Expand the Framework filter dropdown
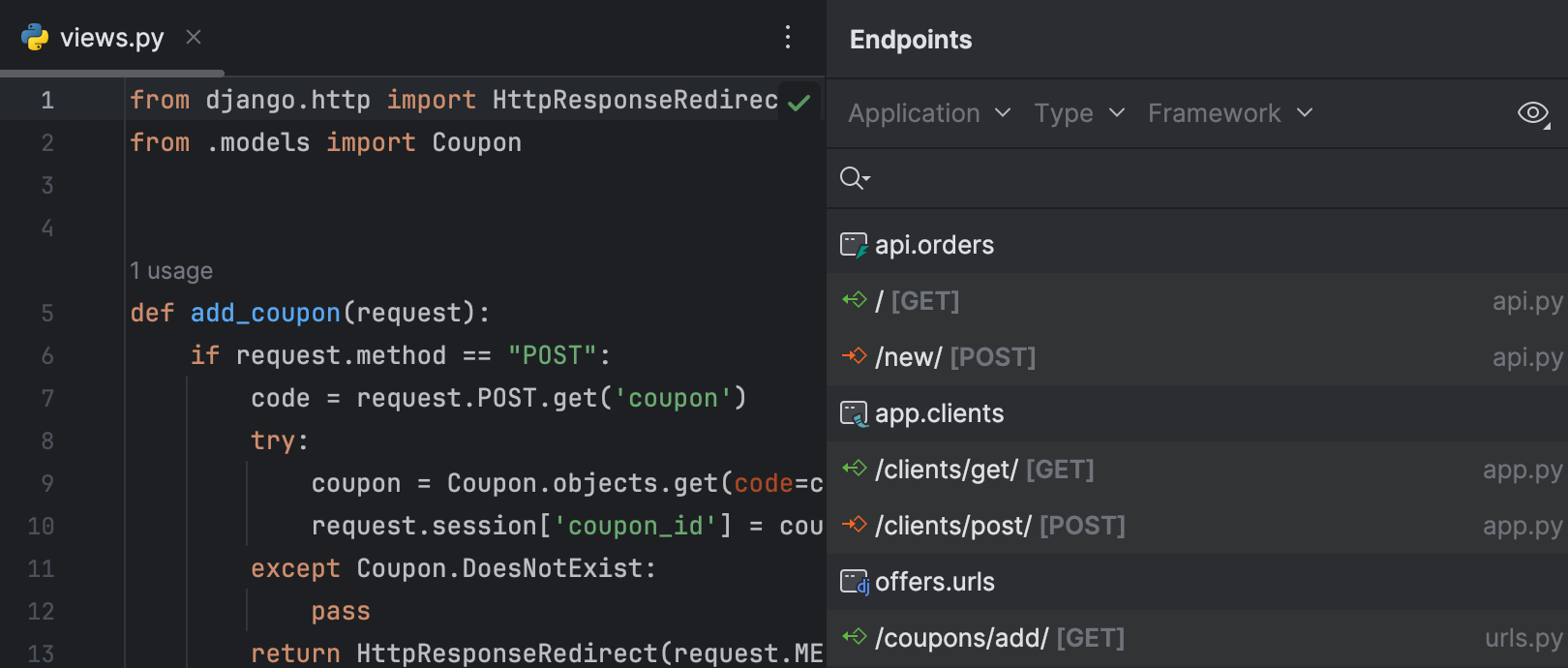 point(1229,113)
